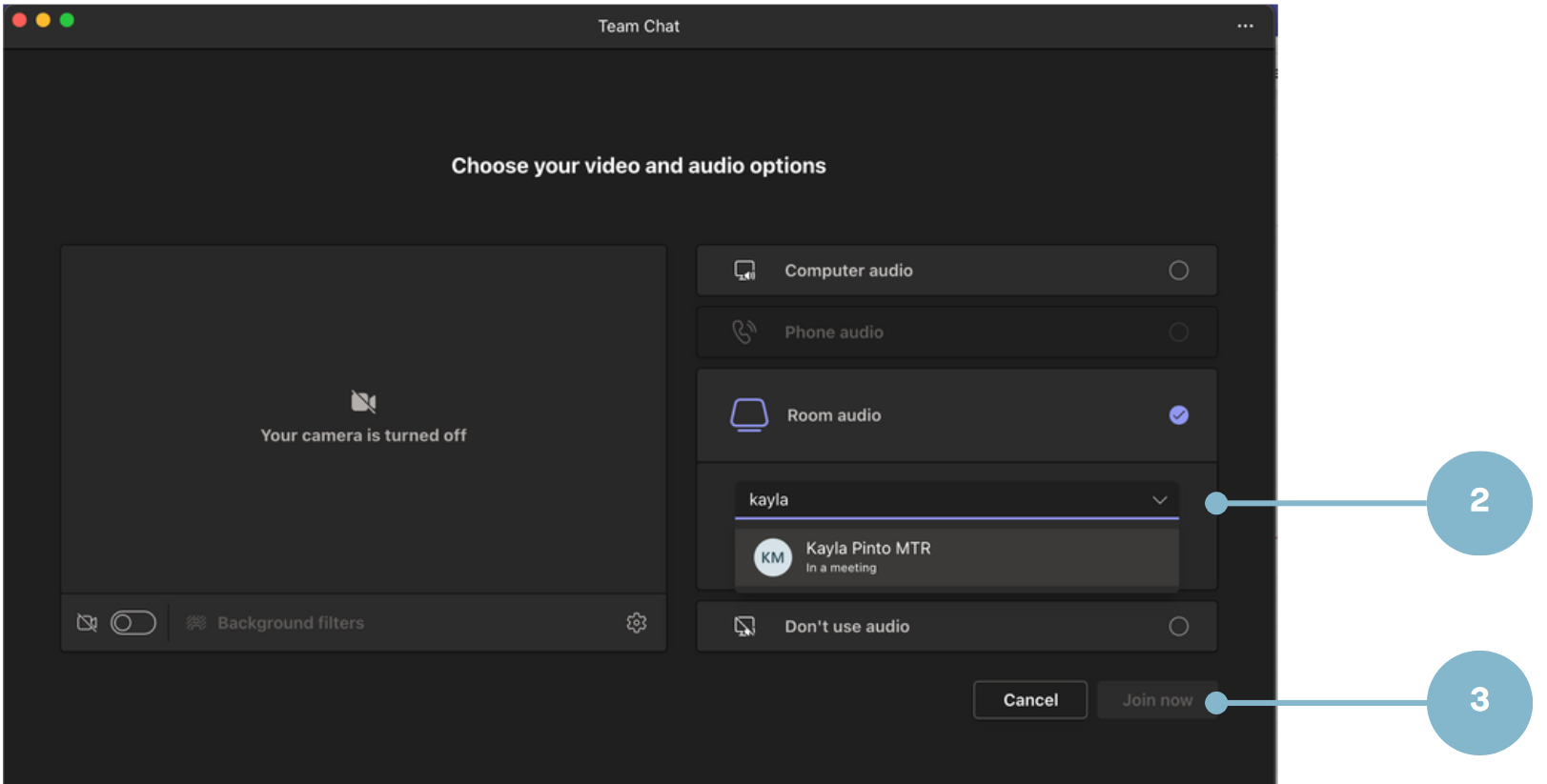Click the Don't use audio icon

point(744,627)
